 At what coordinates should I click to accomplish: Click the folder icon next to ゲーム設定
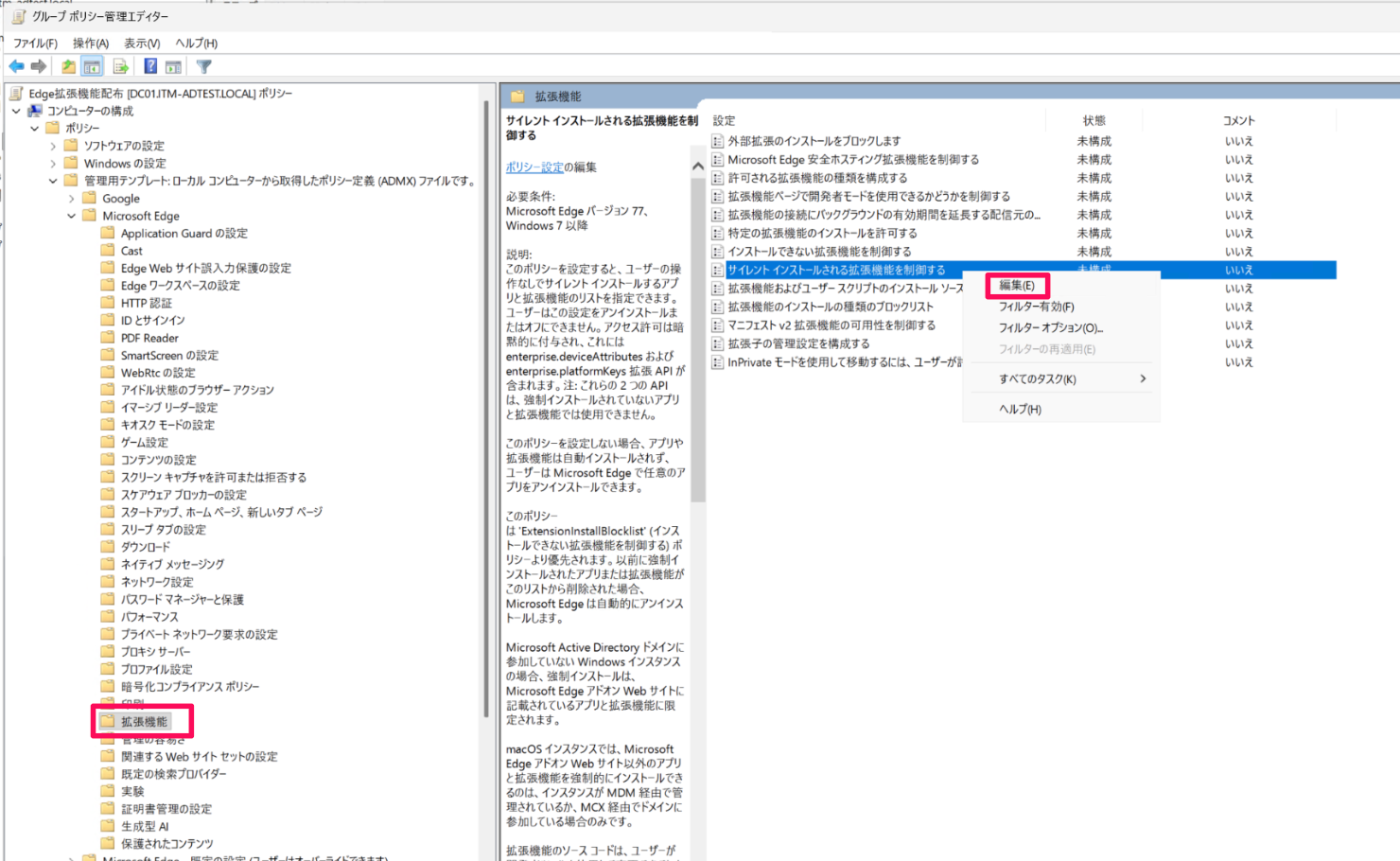[x=108, y=442]
